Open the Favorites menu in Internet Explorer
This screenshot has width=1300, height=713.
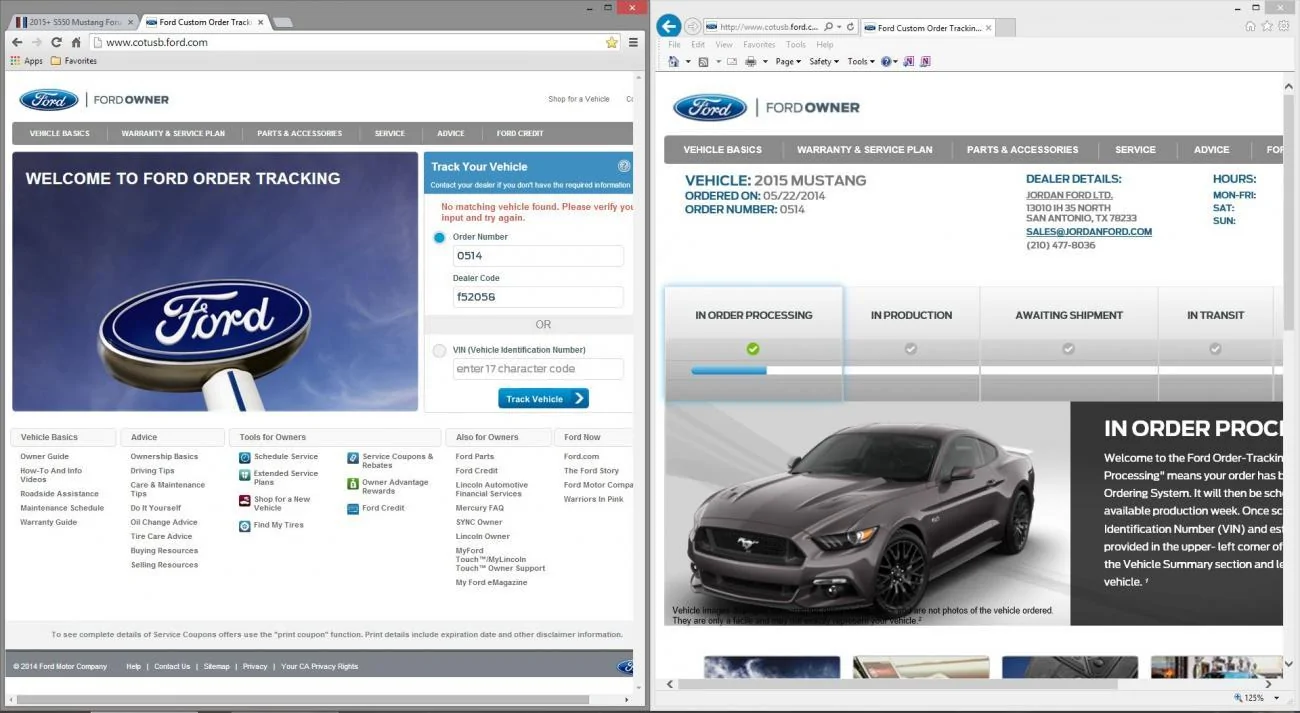pyautogui.click(x=759, y=44)
